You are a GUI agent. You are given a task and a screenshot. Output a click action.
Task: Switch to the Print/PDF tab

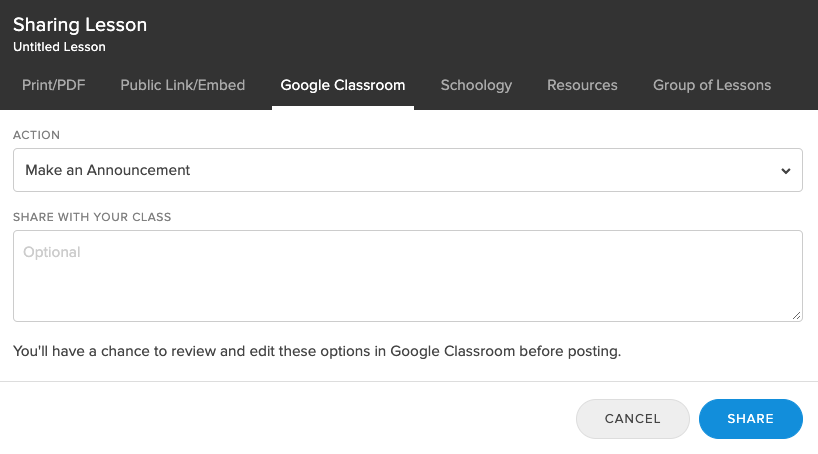53,85
